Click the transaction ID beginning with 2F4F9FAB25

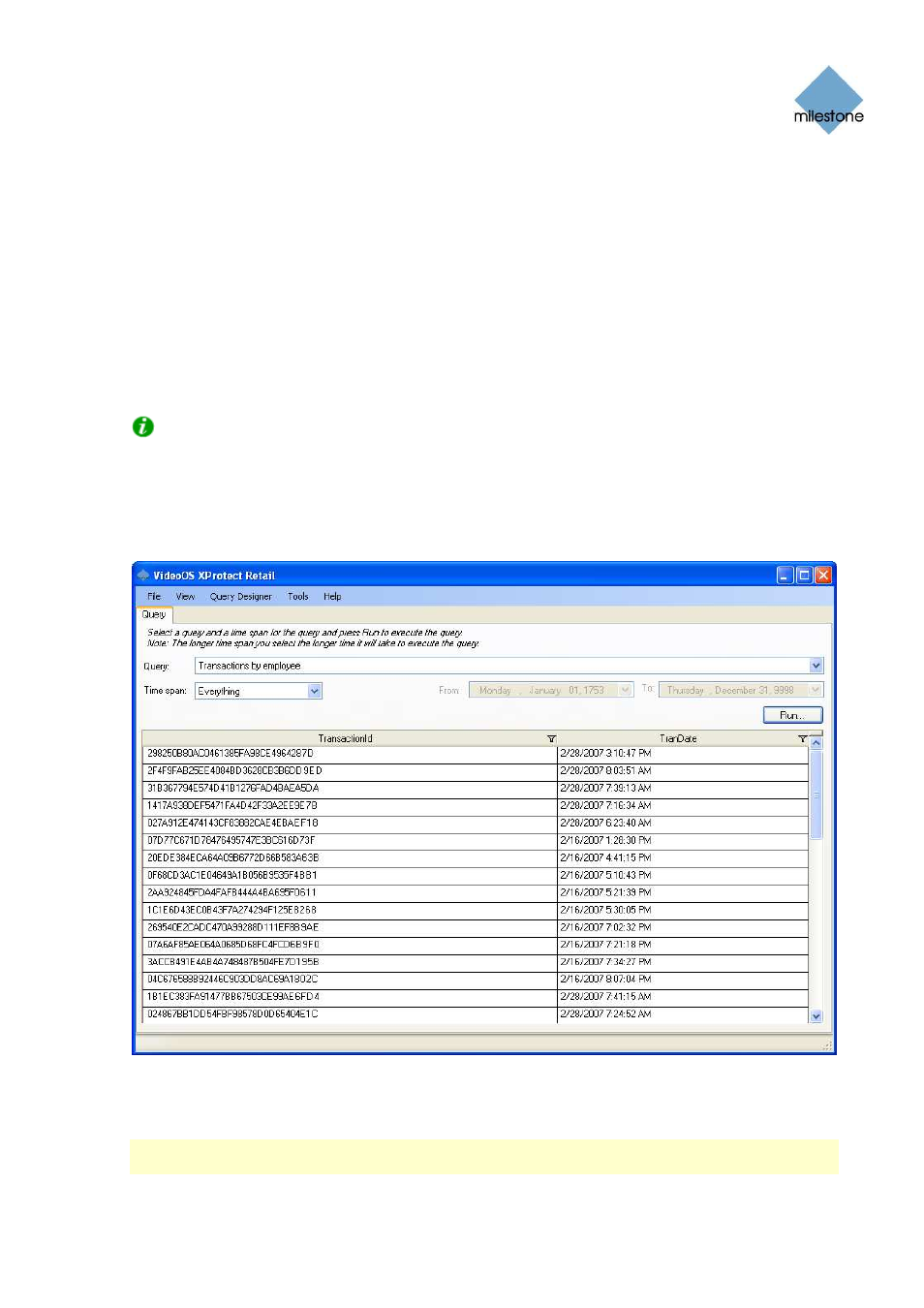click(234, 771)
